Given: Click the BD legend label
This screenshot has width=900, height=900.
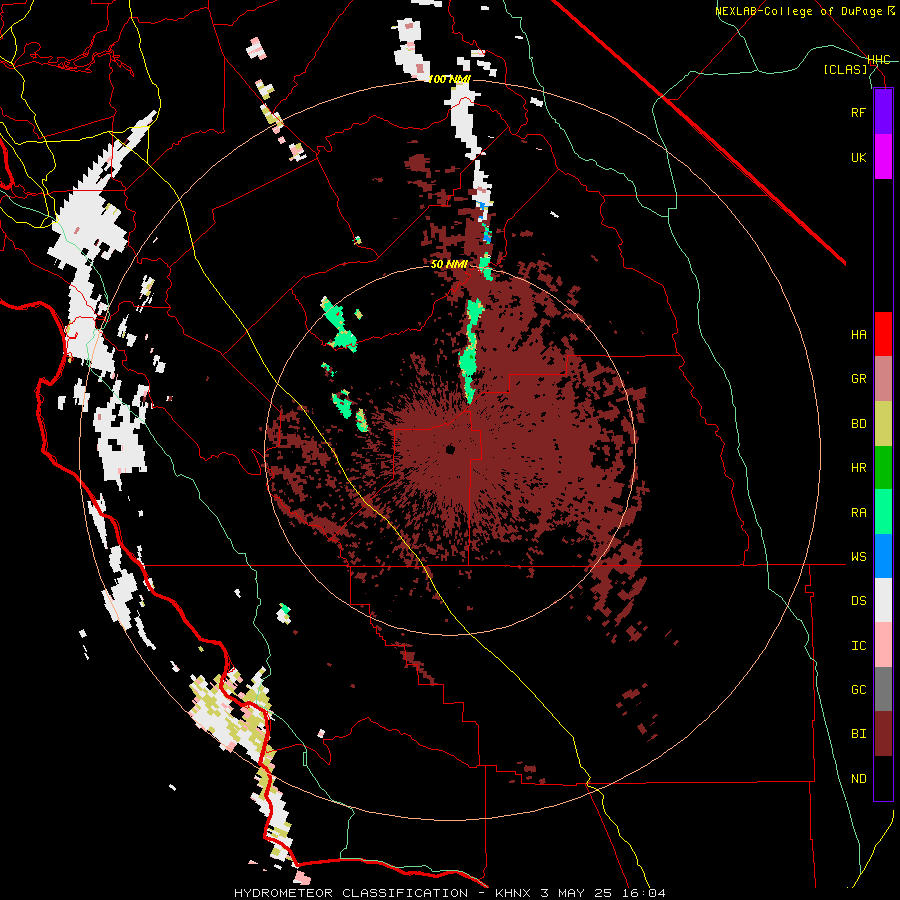Looking at the screenshot, I should 858,424.
